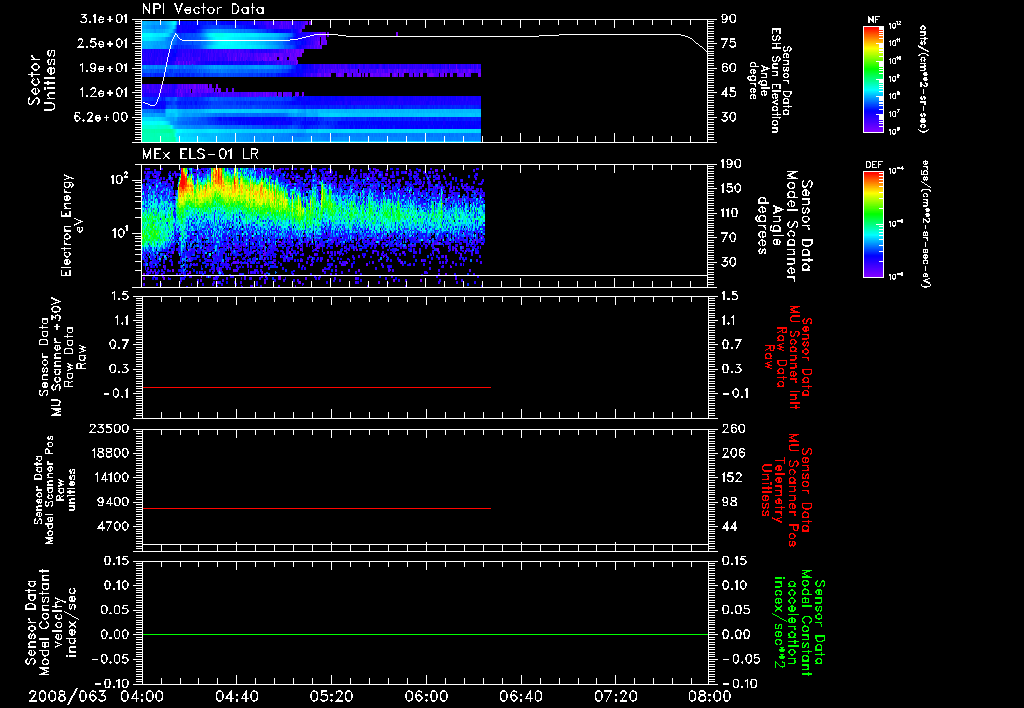Image resolution: width=1024 pixels, height=708 pixels.
Task: Select the green "Model Constant acceleration" label
Action: tap(798, 622)
